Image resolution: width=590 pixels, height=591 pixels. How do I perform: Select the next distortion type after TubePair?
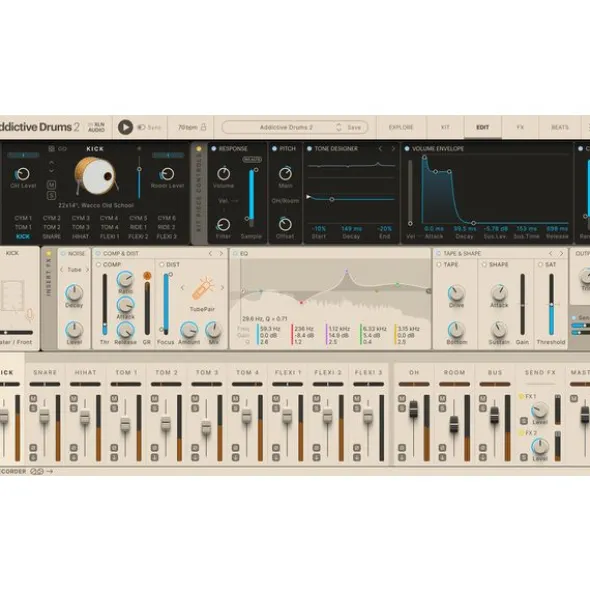[x=222, y=288]
